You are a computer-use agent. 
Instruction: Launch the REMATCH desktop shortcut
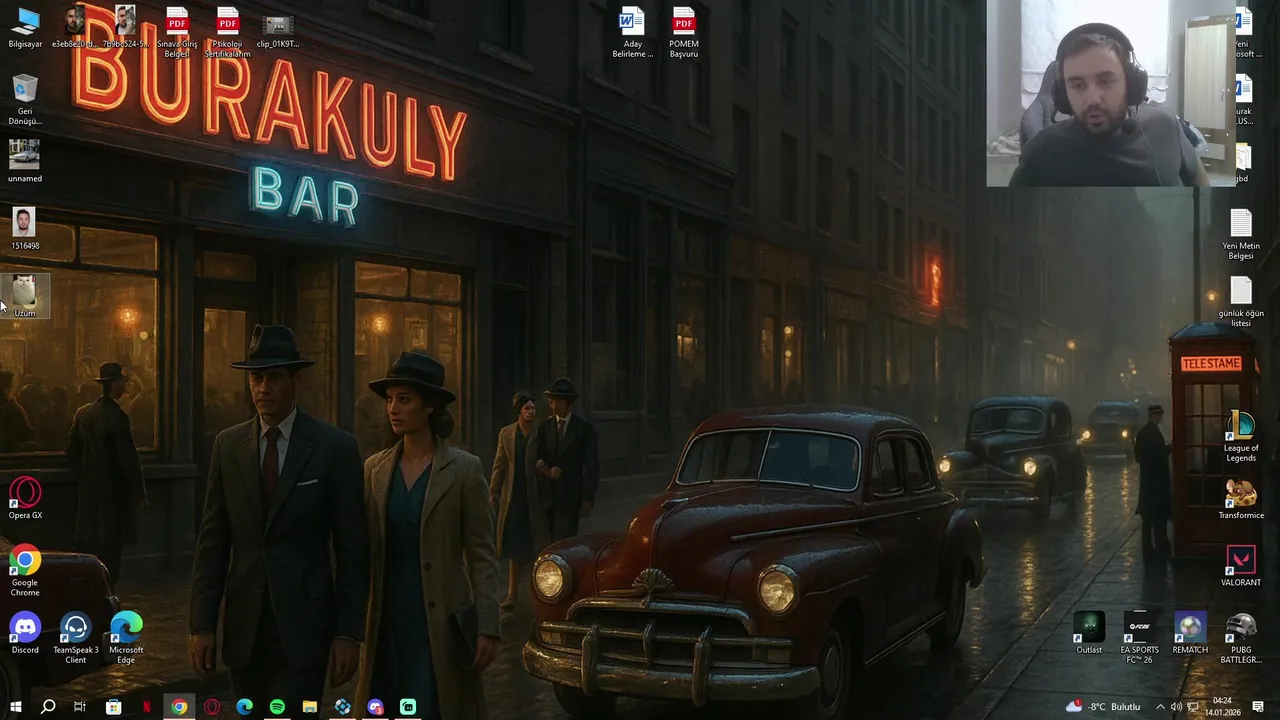1190,633
